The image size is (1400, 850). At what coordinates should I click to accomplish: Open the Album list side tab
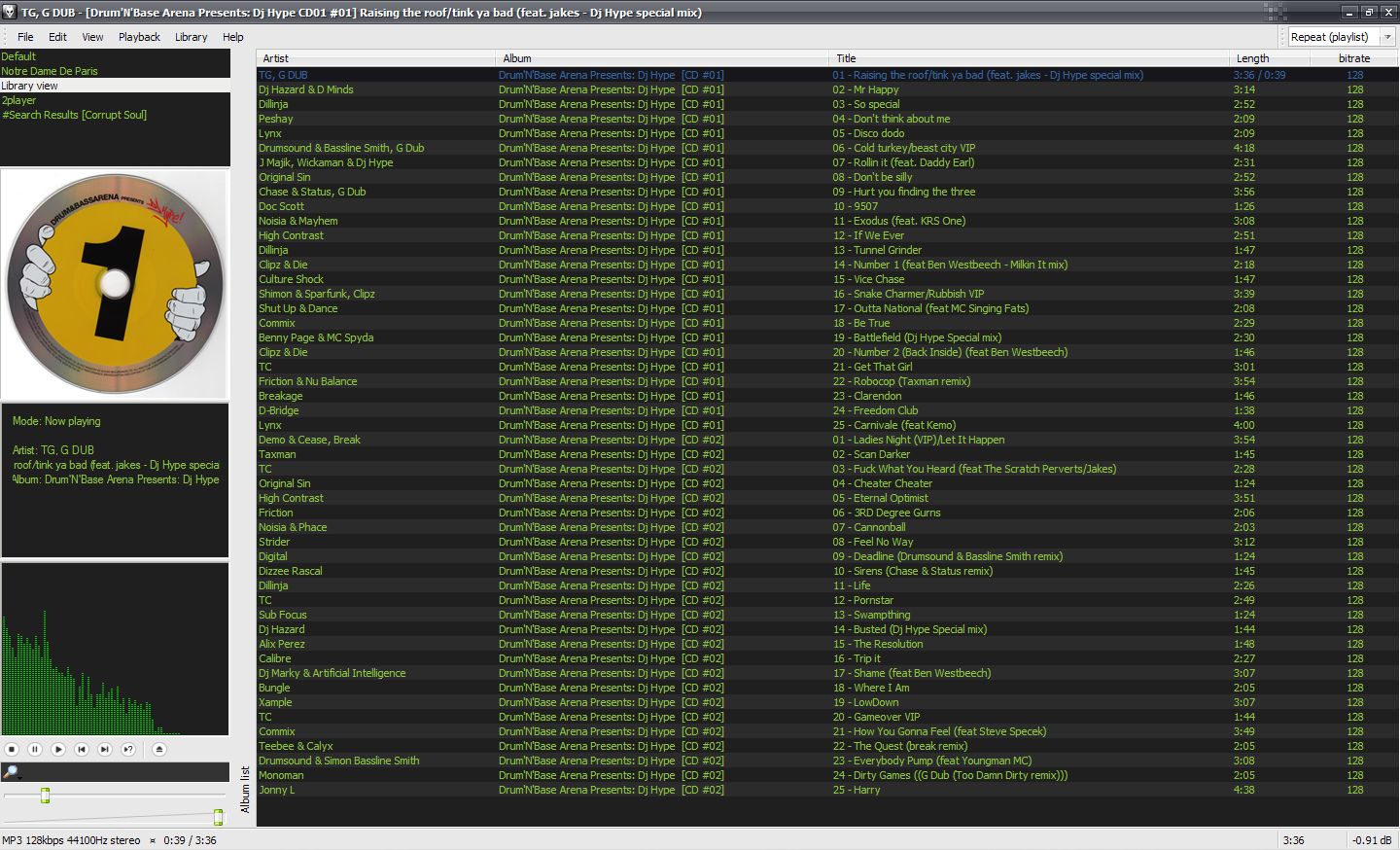point(245,789)
